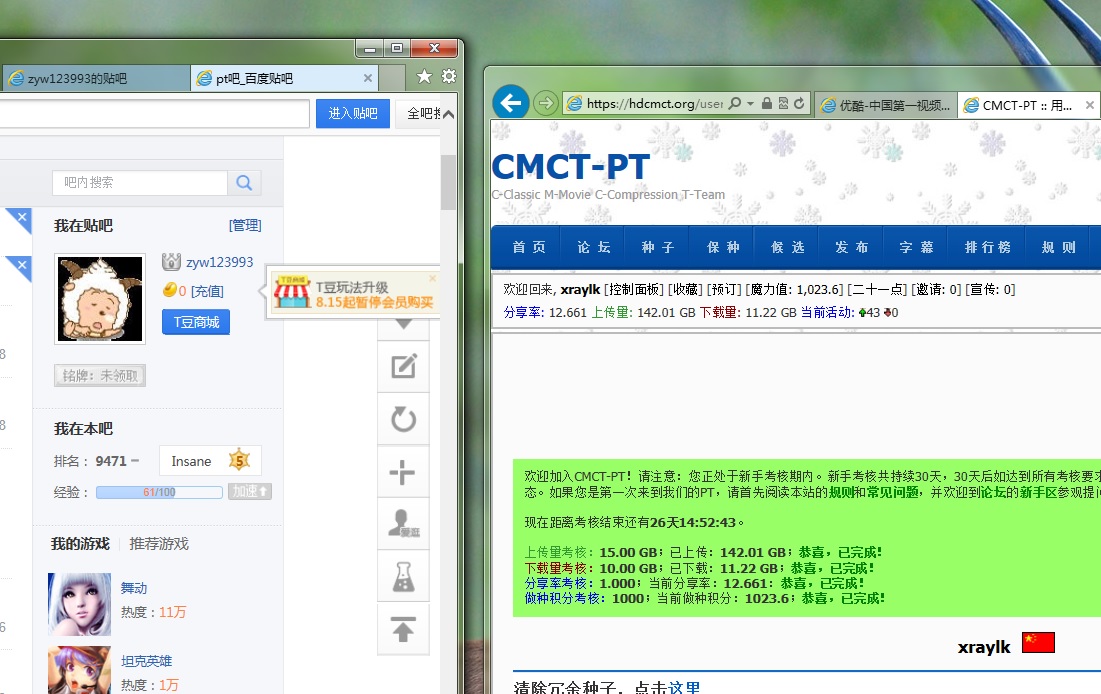Open 排行榜 in the CMCT navigation bar
Screen dimensions: 1101x694
pyautogui.click(x=987, y=247)
